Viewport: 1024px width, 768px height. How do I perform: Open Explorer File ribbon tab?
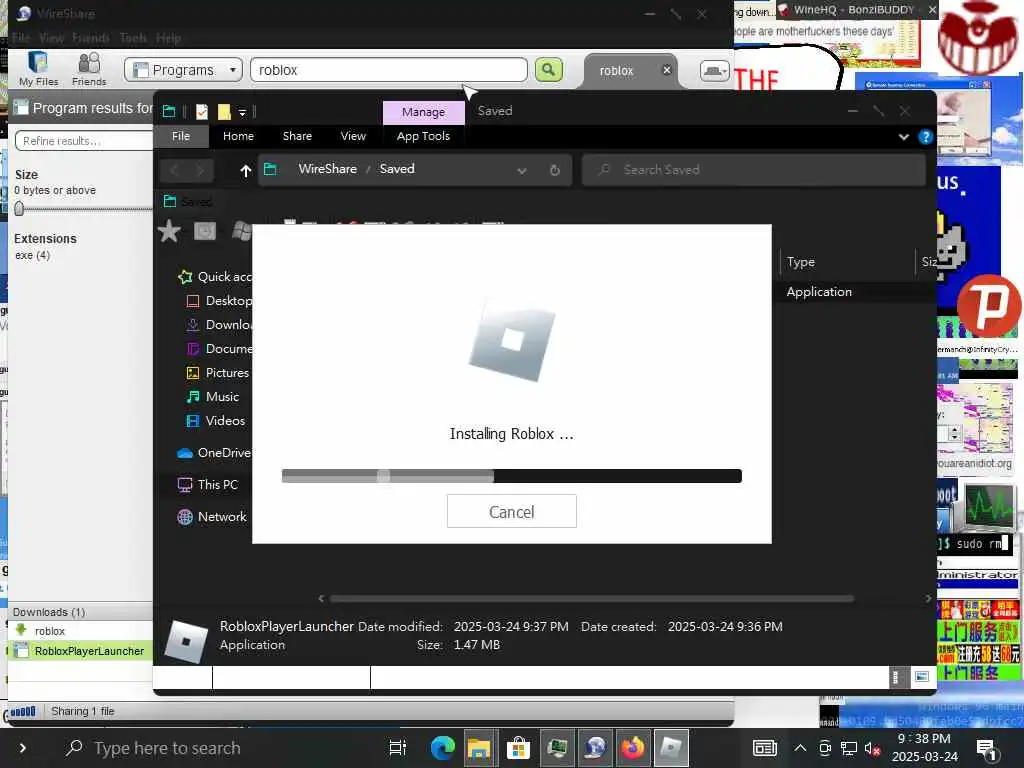click(x=181, y=136)
